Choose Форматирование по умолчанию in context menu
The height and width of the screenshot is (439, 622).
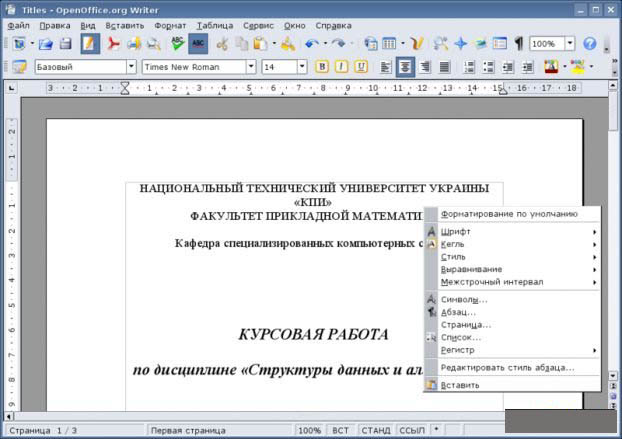[x=513, y=214]
